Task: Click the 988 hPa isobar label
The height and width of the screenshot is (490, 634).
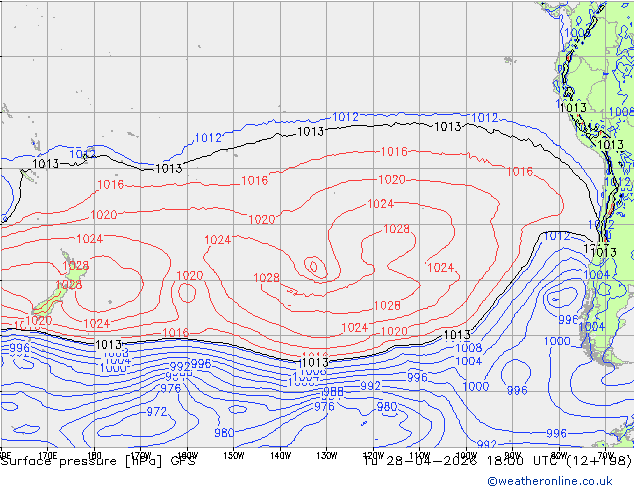Action: click(333, 392)
